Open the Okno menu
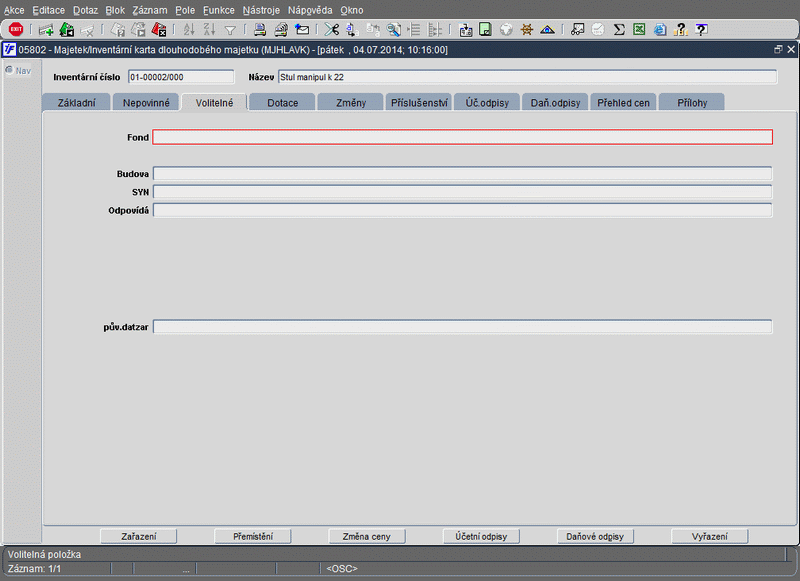The width and height of the screenshot is (800, 581). coord(352,10)
